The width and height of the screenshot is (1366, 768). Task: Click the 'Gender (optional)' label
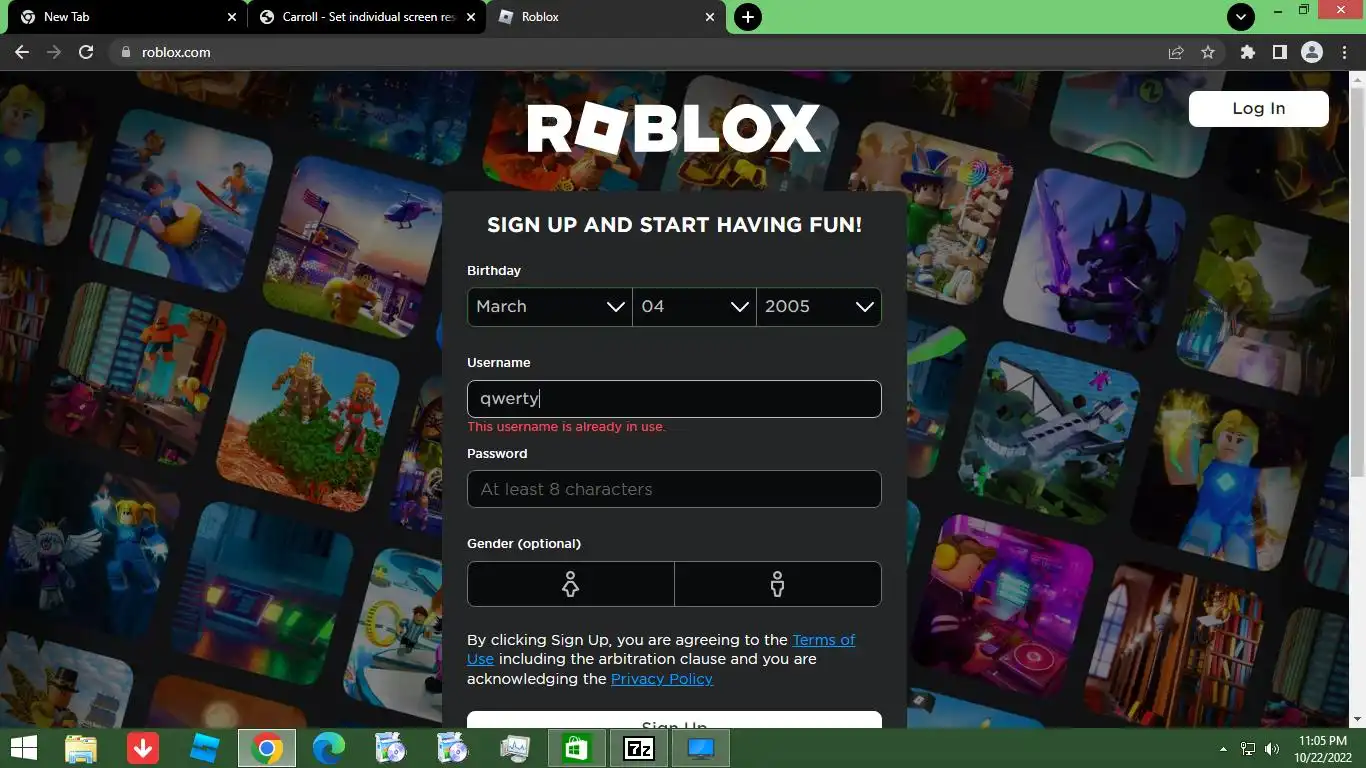click(x=524, y=544)
